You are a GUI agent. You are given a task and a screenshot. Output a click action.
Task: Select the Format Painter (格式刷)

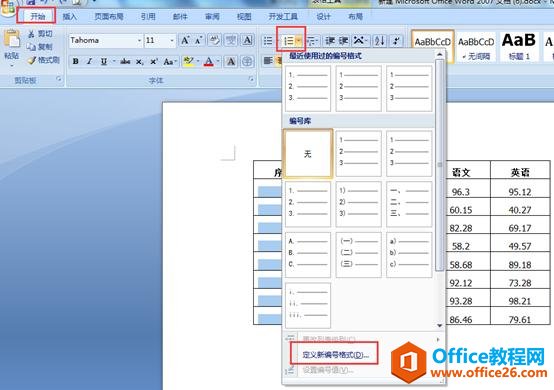[44, 60]
